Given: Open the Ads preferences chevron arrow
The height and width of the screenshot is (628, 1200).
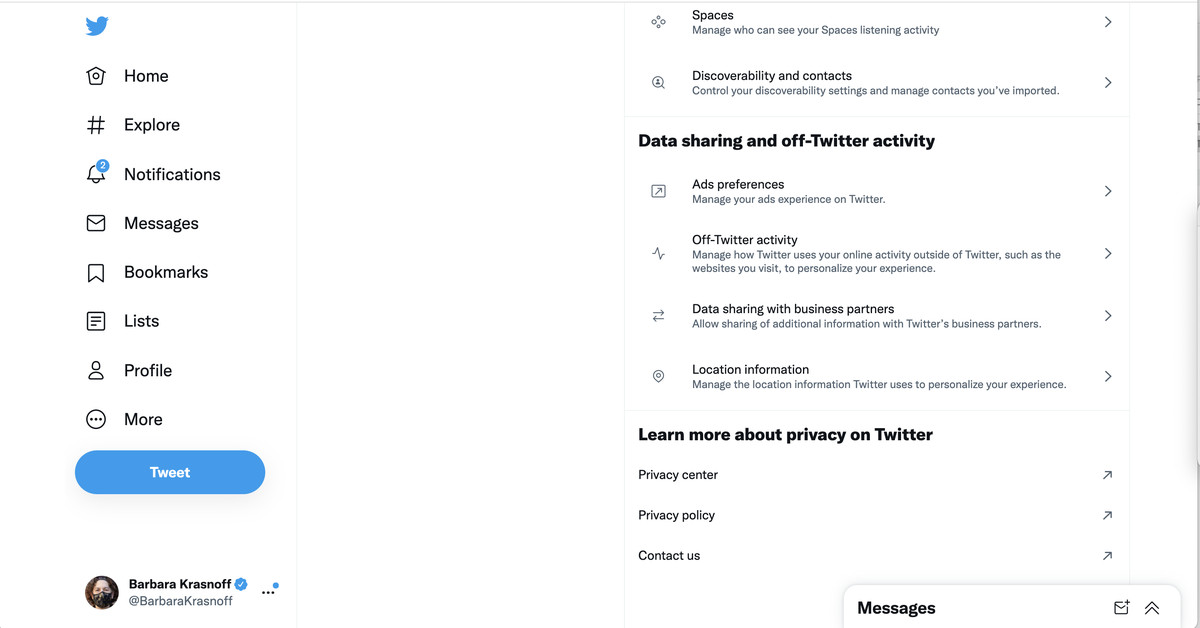Looking at the screenshot, I should tap(1108, 191).
